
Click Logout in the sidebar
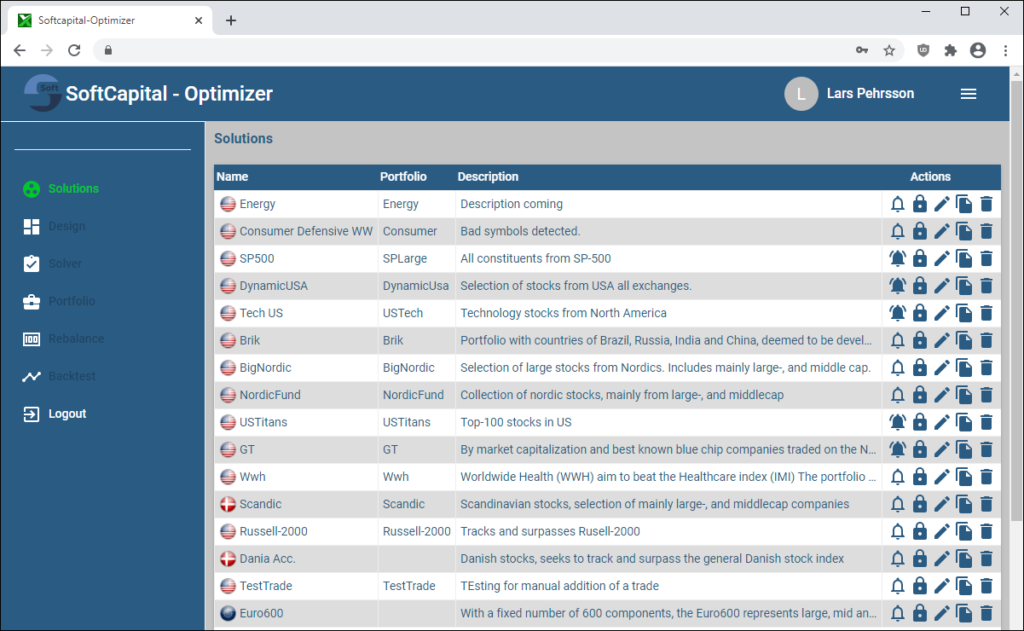(67, 414)
